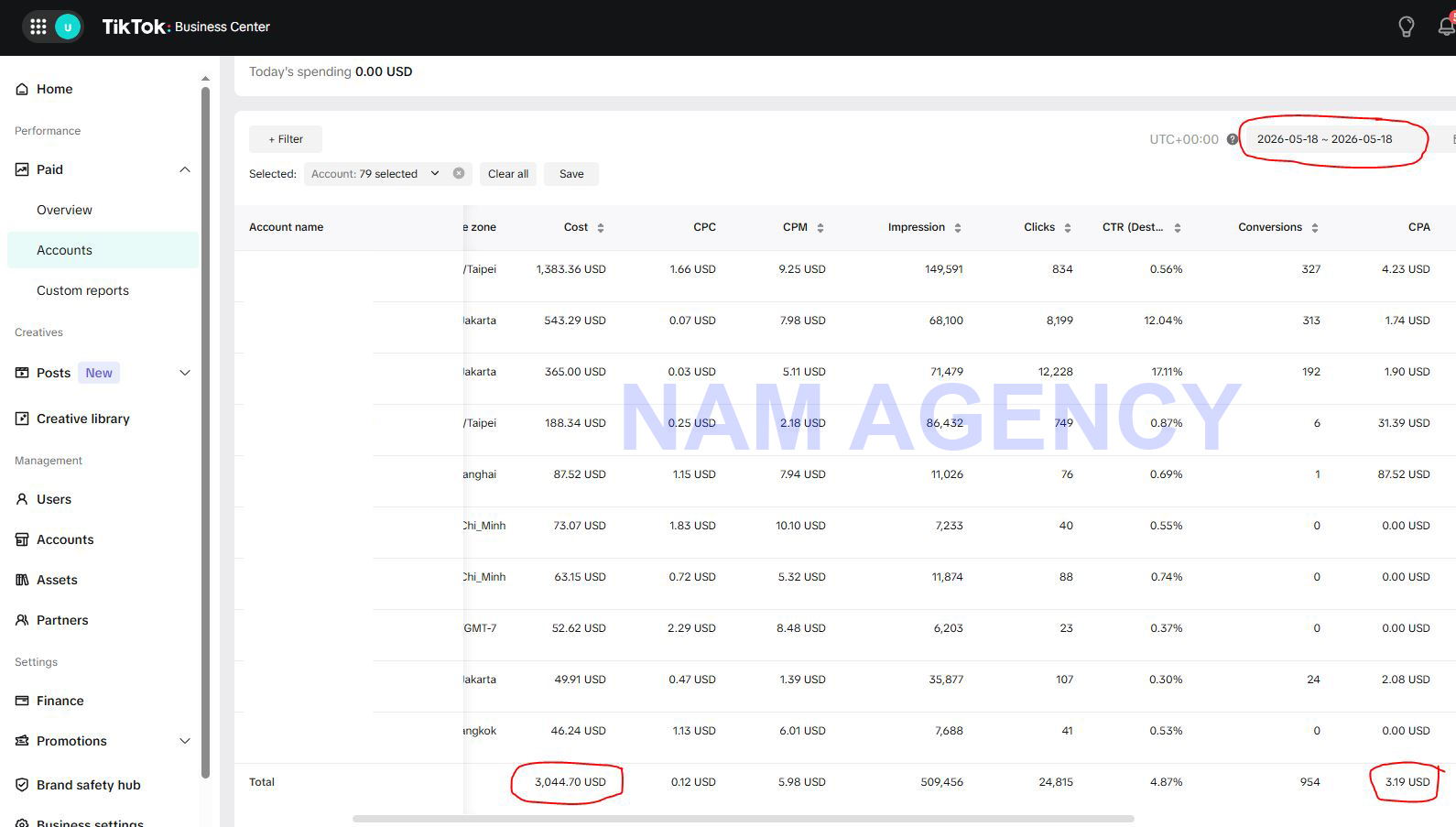Viewport: 1456px width, 827px height.
Task: Remove the Account filter with x icon
Action: (x=459, y=173)
